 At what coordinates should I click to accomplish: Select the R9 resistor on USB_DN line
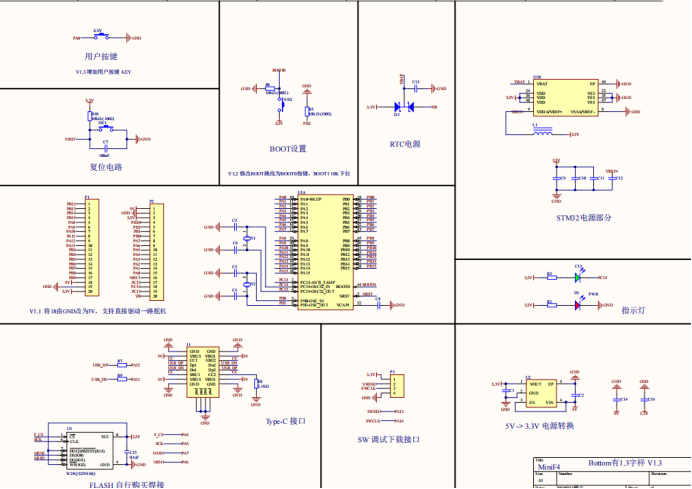coord(122,379)
